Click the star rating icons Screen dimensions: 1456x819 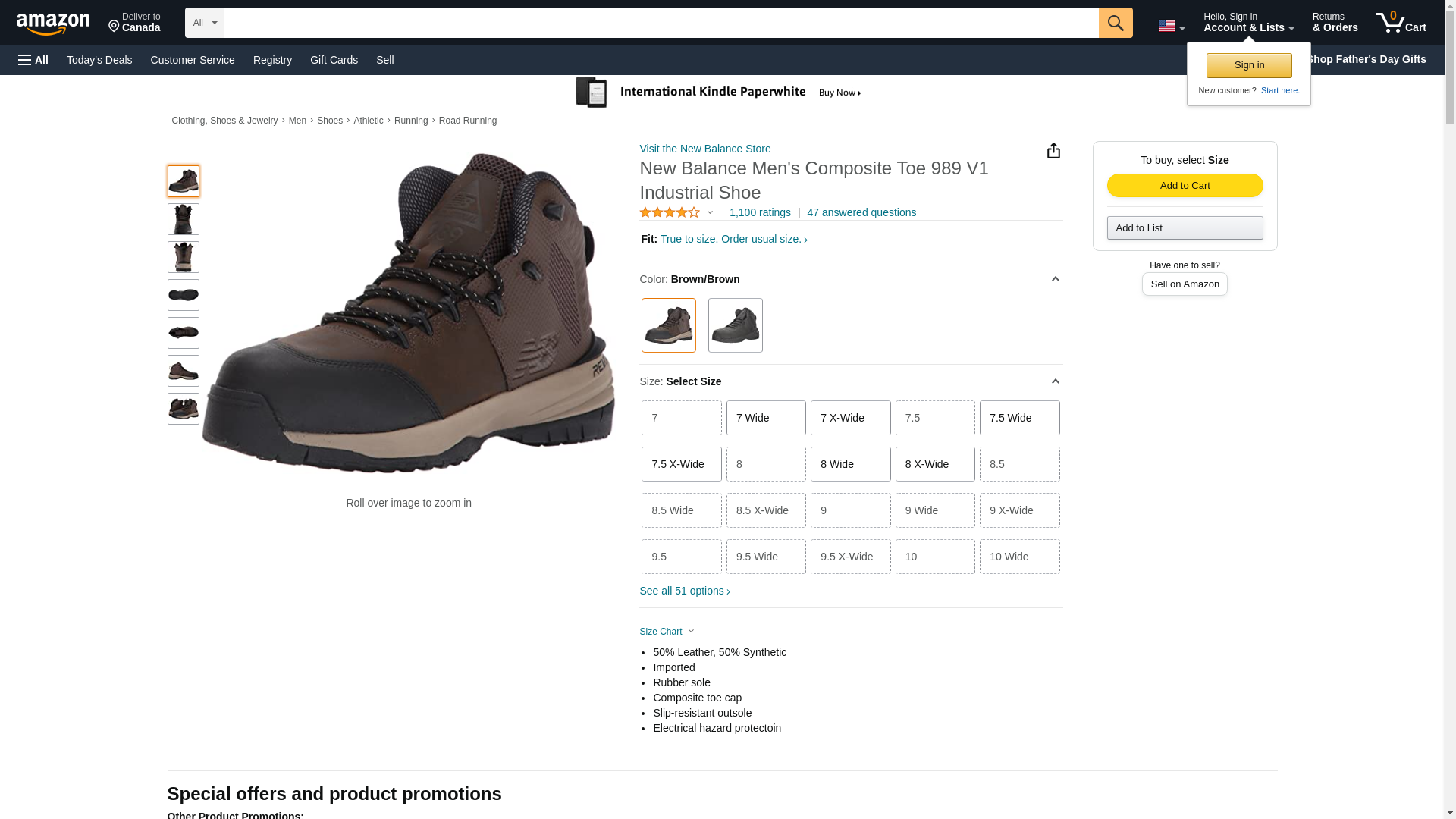coord(670,213)
